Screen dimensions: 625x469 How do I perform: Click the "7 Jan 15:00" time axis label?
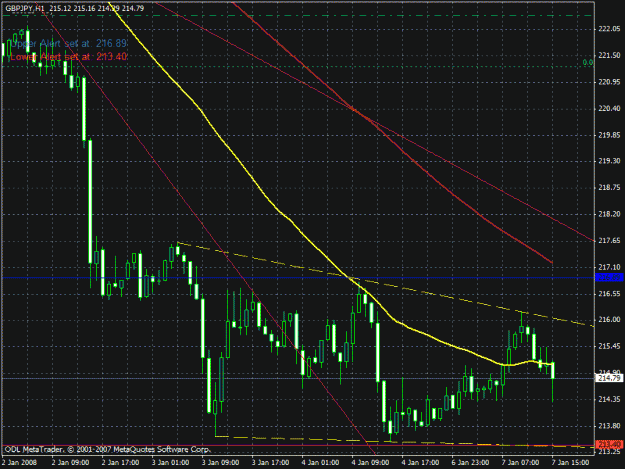click(x=570, y=462)
